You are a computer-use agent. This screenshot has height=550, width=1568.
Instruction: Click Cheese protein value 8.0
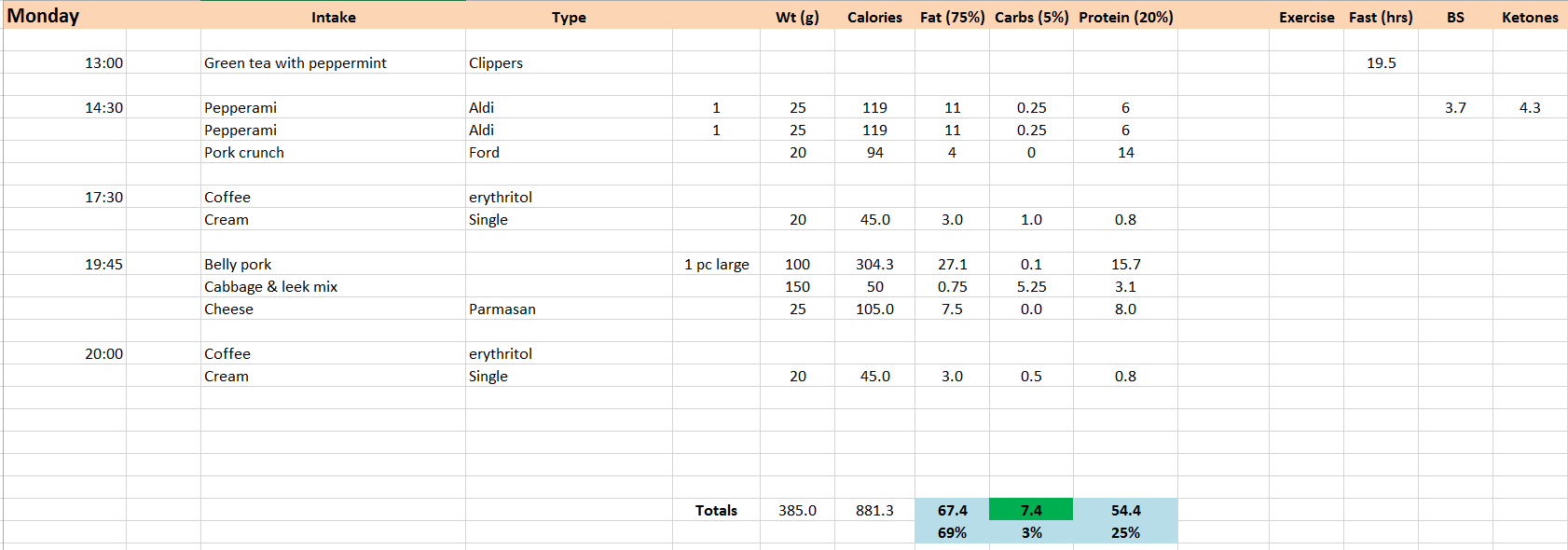tap(1125, 309)
